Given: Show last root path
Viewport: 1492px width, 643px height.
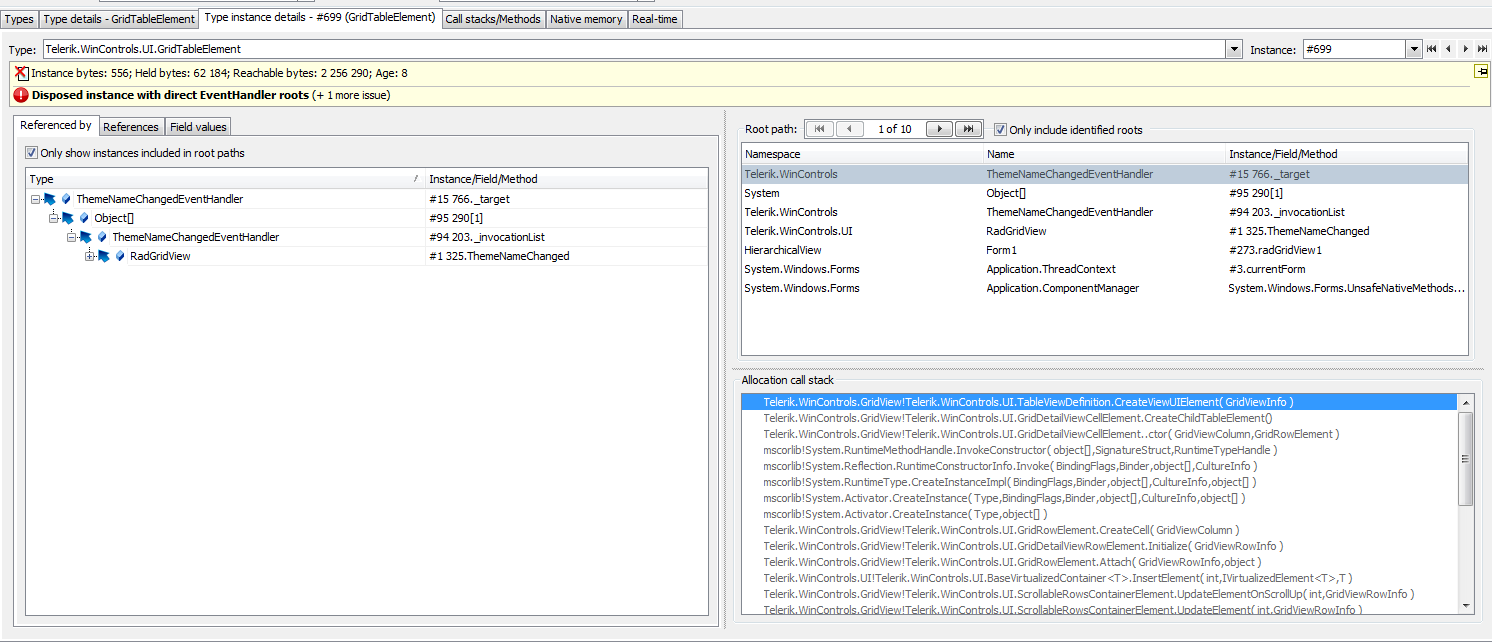Looking at the screenshot, I should 968,129.
